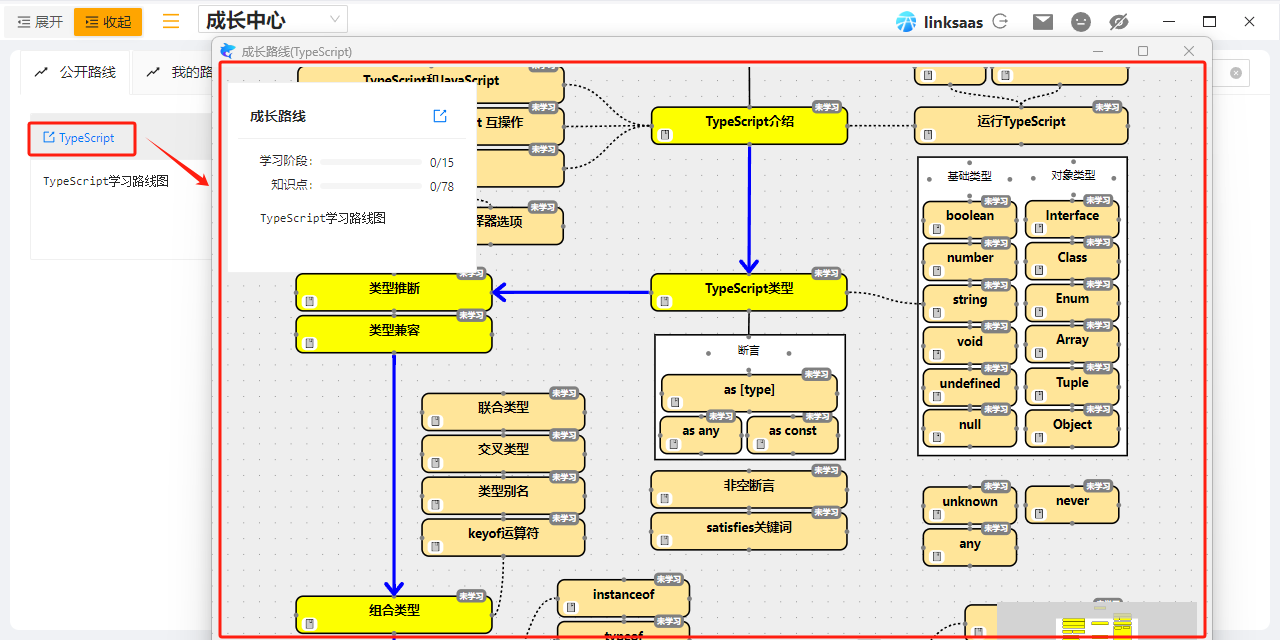1280x640 pixels.
Task: Select the 运行TypeScript node
Action: tap(1021, 126)
